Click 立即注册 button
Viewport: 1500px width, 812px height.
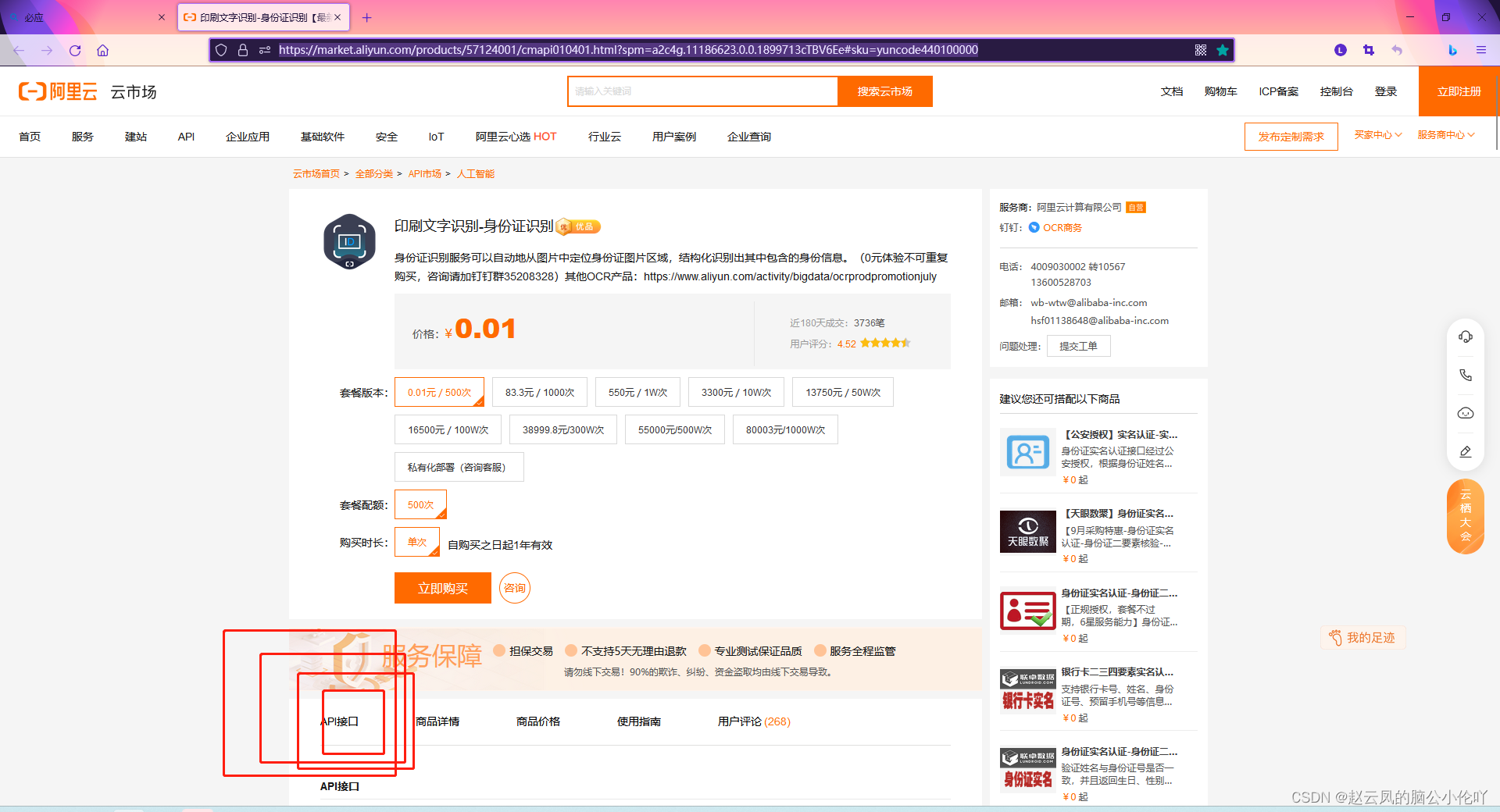(1459, 91)
